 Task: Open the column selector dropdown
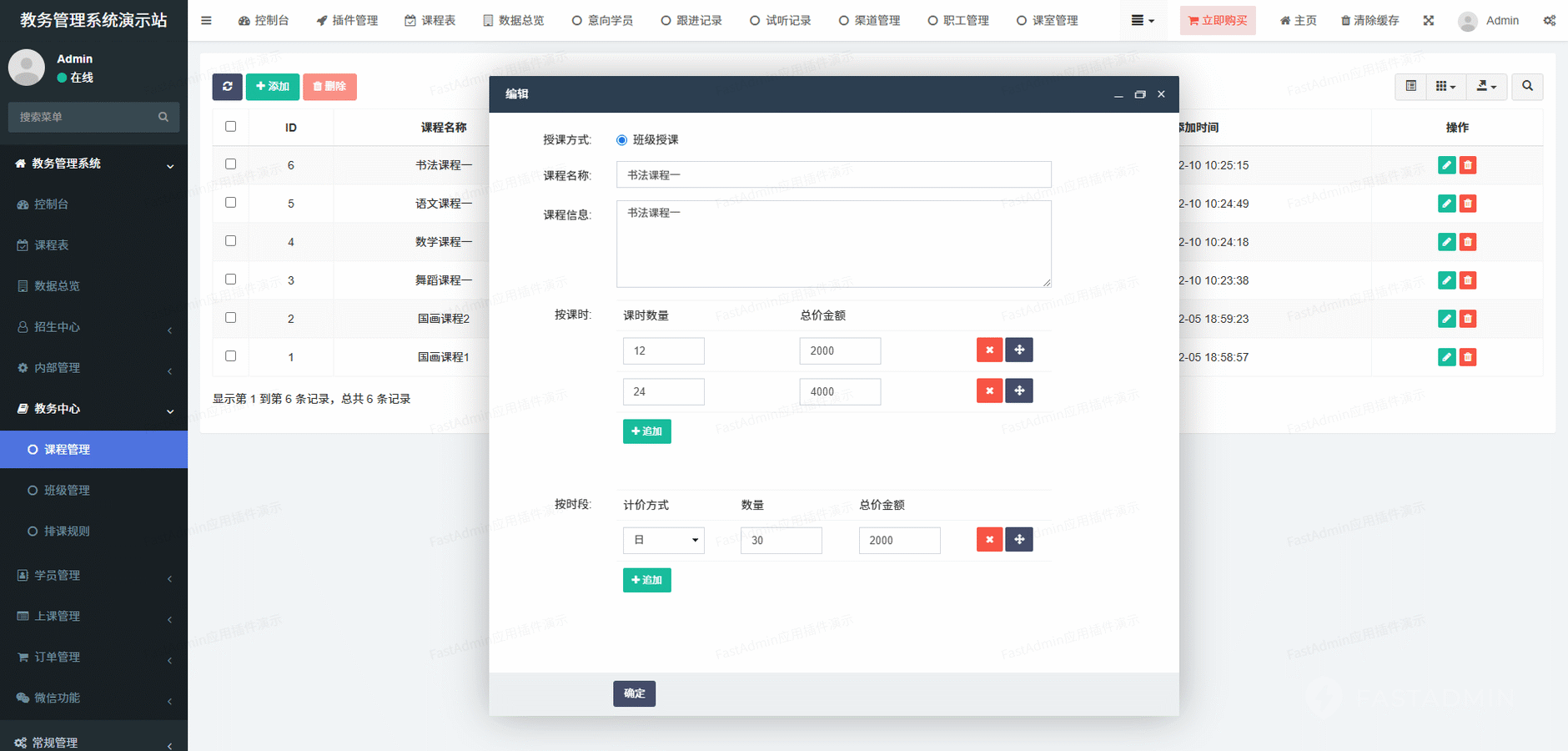(1445, 87)
